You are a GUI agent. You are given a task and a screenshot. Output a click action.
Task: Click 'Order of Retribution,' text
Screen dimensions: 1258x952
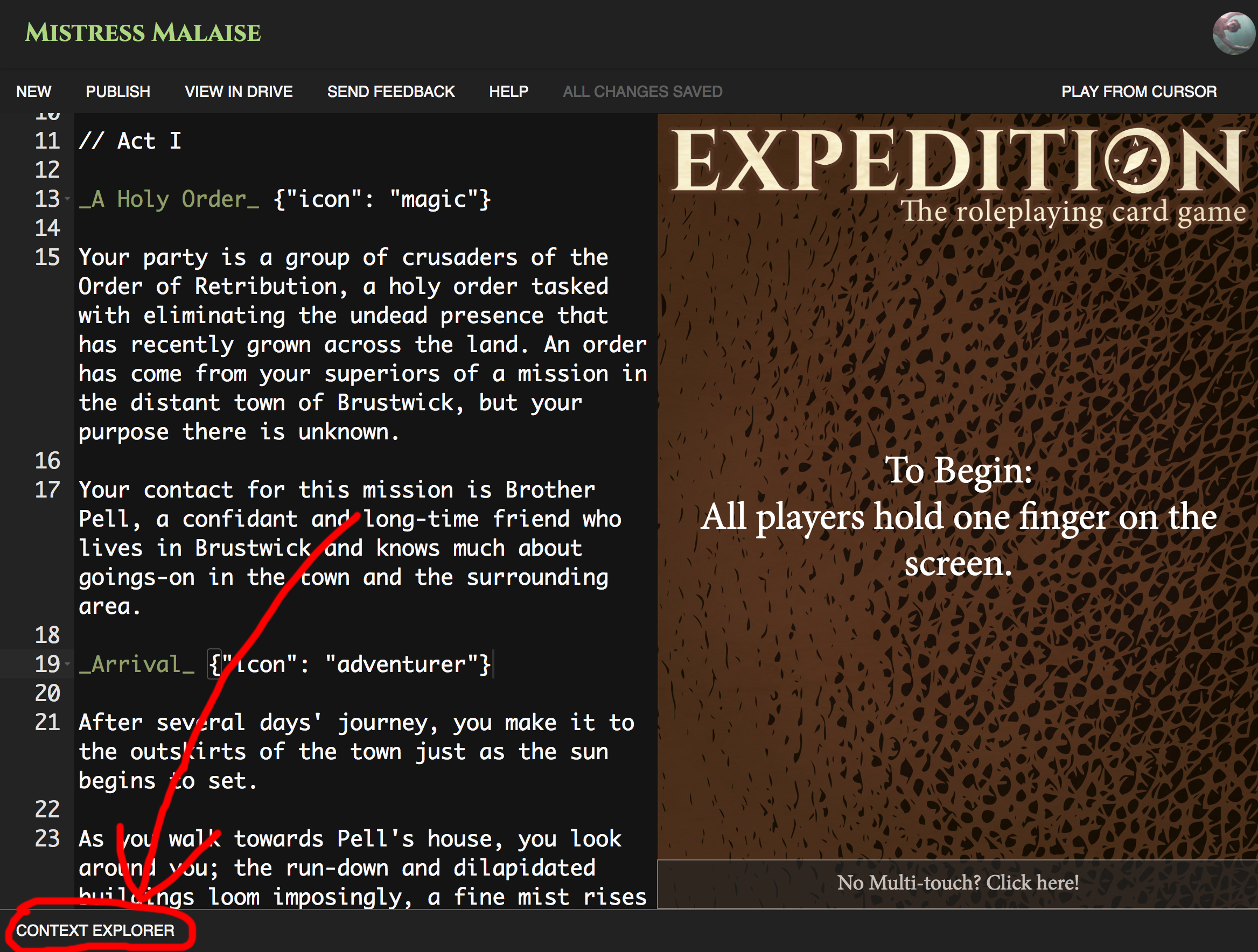point(213,286)
